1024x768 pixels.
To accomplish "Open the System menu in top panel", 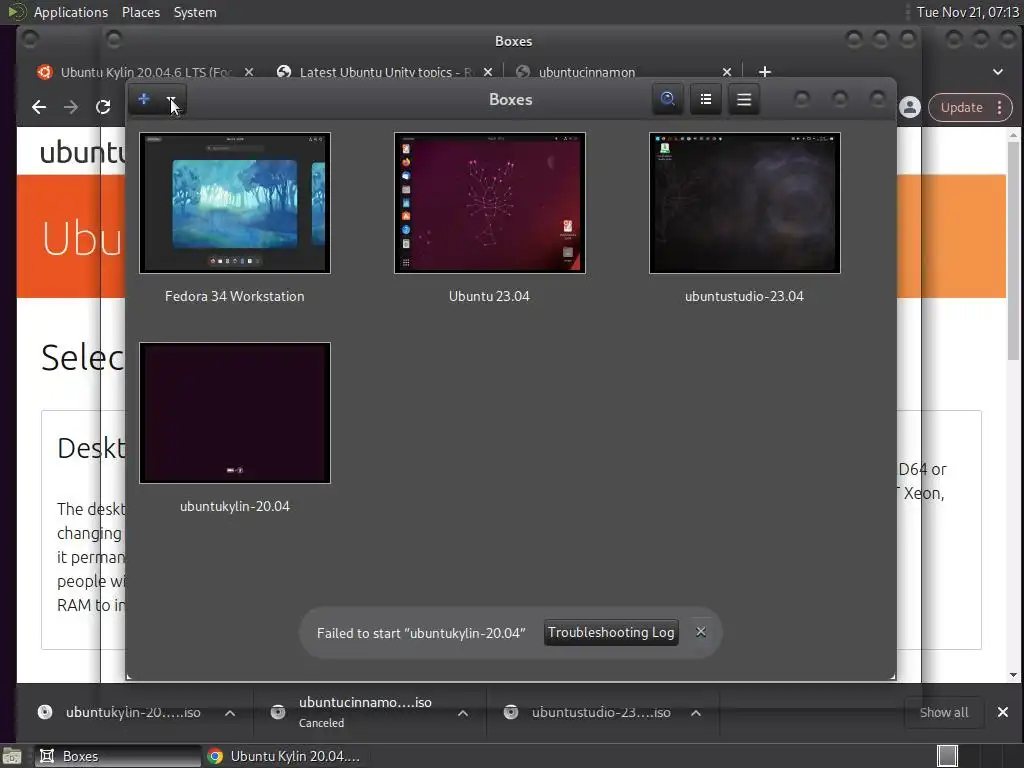I will click(x=195, y=12).
